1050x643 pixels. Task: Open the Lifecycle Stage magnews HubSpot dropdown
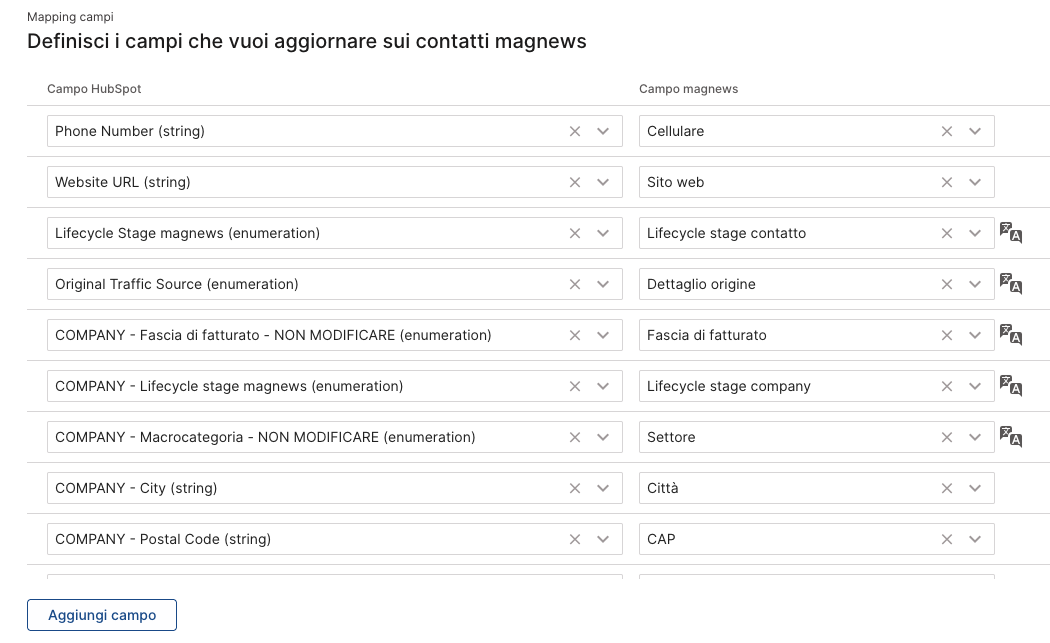coord(603,233)
